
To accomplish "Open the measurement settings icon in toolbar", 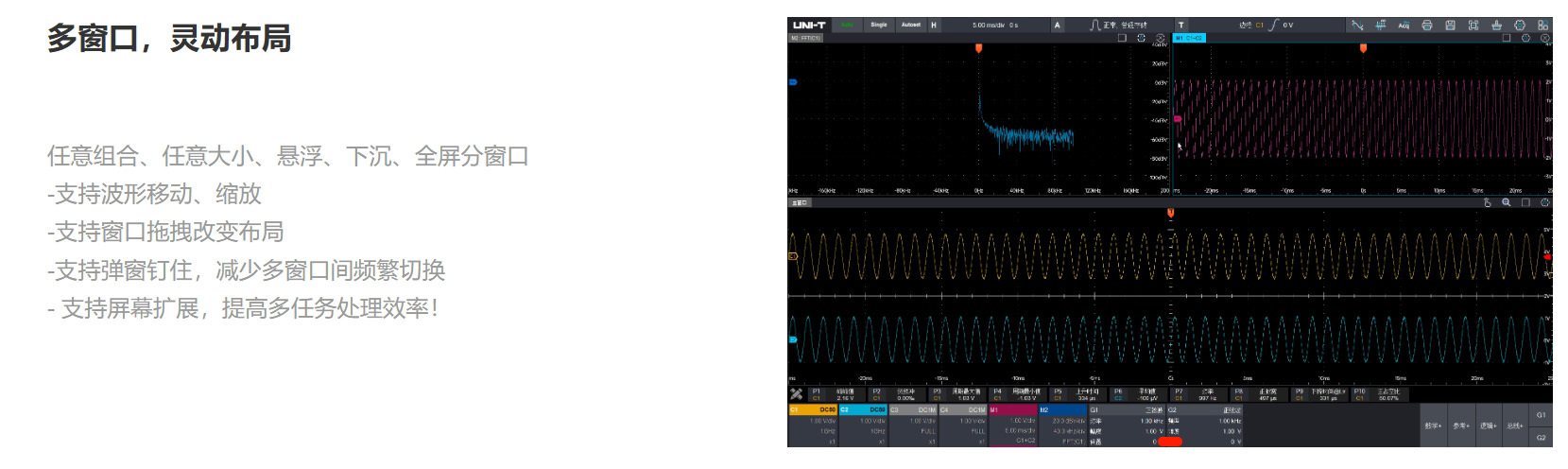I will (1381, 26).
